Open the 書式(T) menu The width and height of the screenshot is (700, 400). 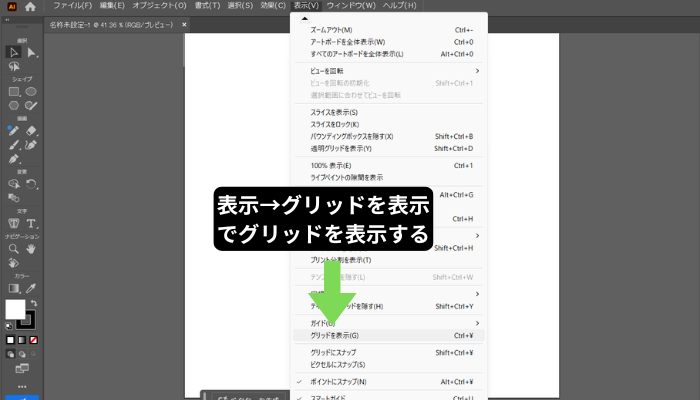[x=207, y=6]
